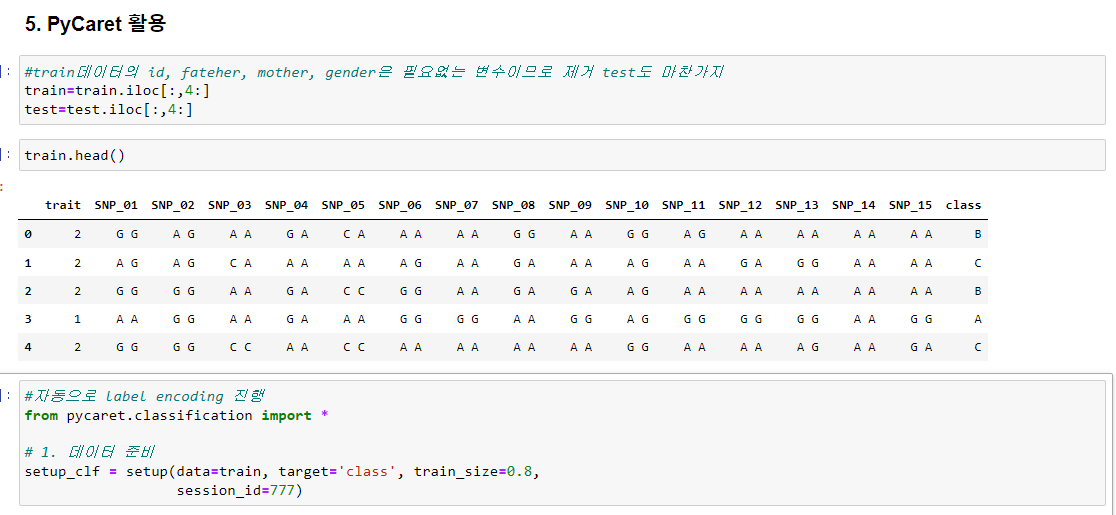Click the 'G A' cell under SNP_15 in row 4
This screenshot has width=1116, height=515.
pos(921,347)
